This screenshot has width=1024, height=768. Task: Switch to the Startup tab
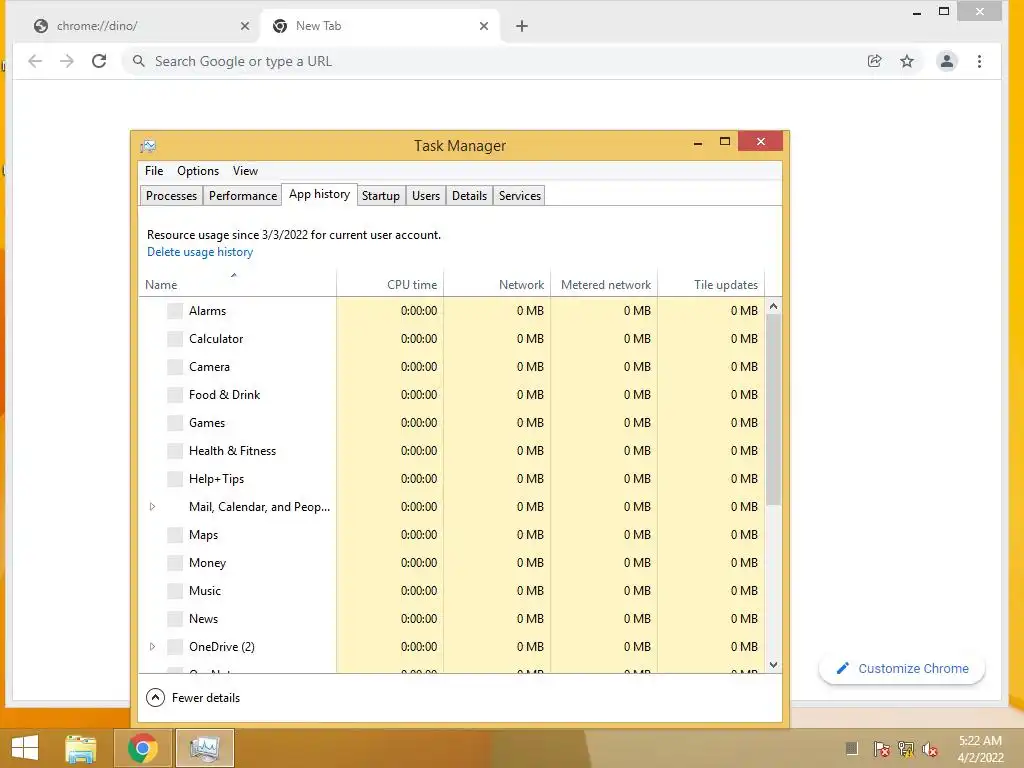[x=381, y=196]
